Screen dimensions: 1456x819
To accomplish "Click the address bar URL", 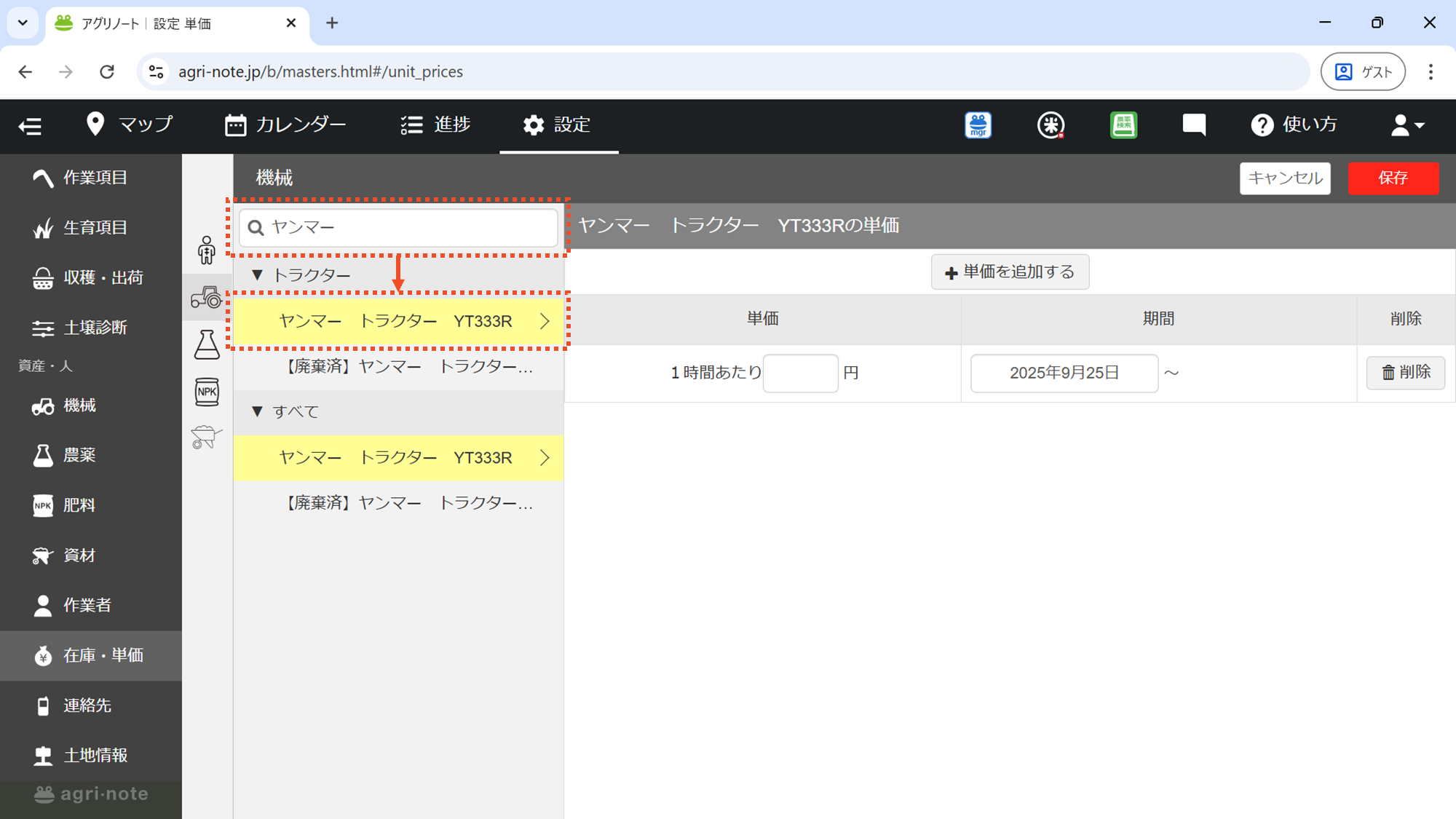I will (x=320, y=71).
